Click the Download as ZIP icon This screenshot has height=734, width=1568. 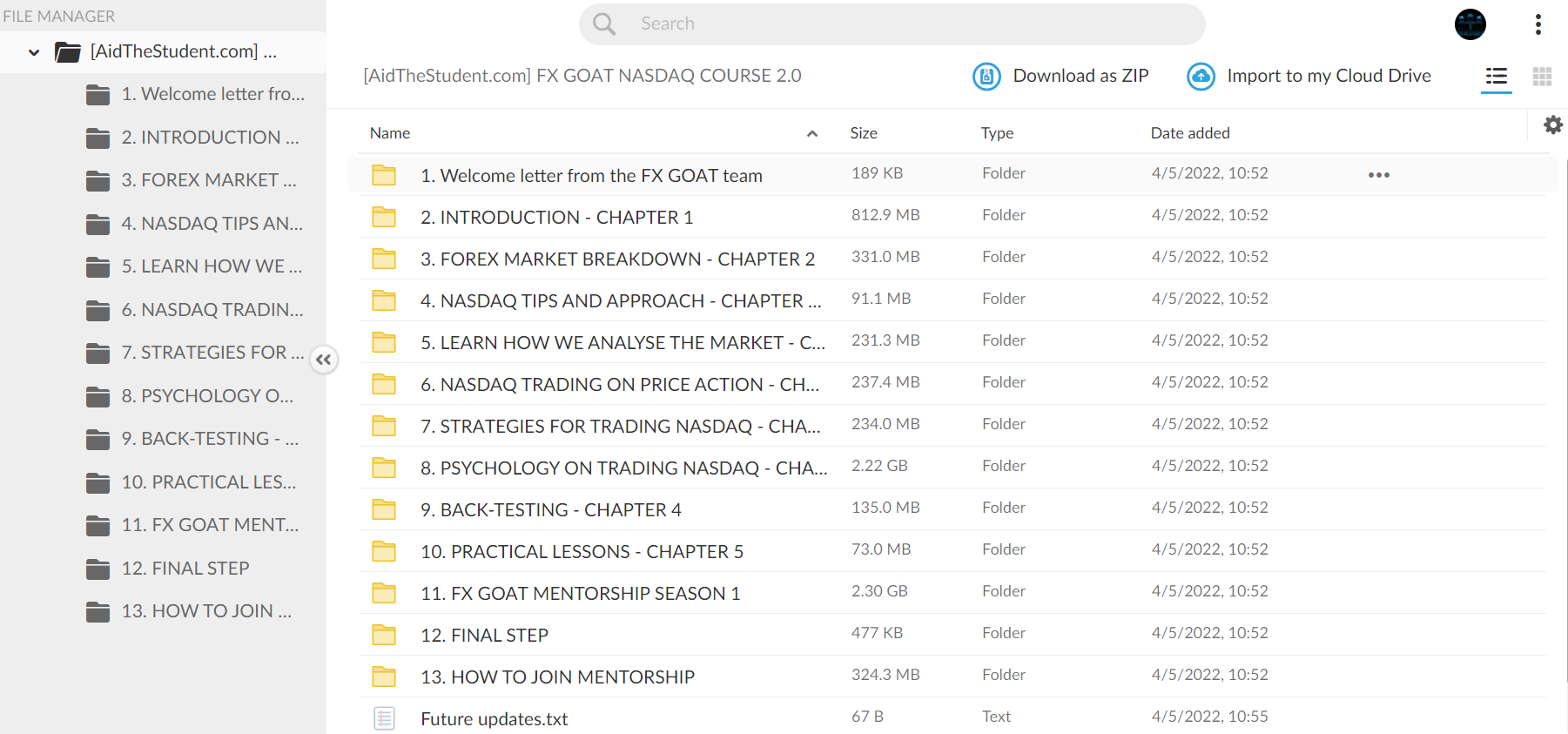click(986, 77)
